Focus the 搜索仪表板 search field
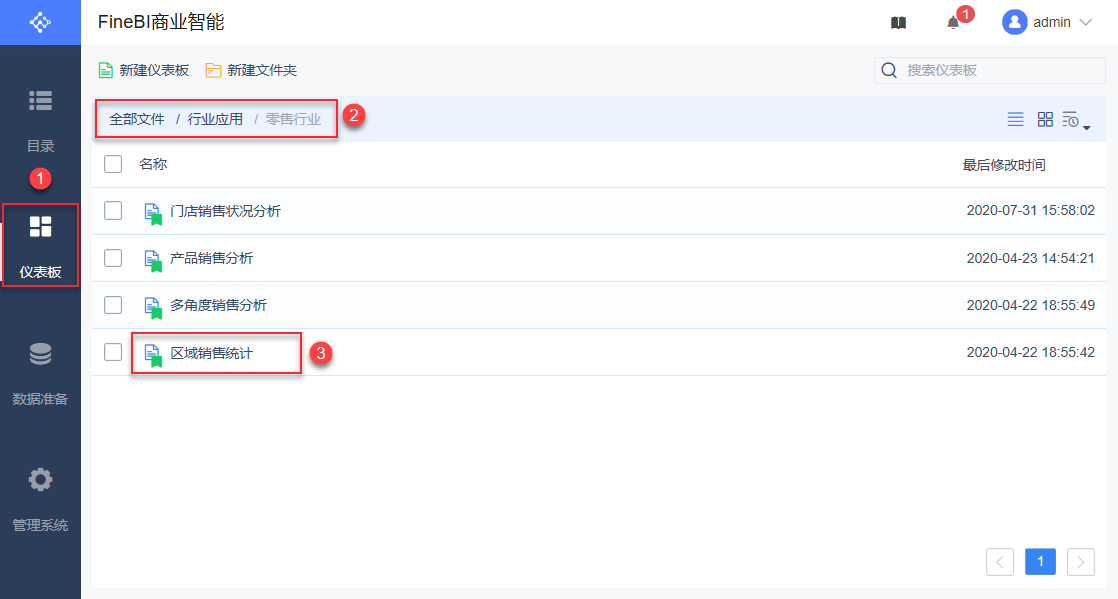 (x=1000, y=70)
